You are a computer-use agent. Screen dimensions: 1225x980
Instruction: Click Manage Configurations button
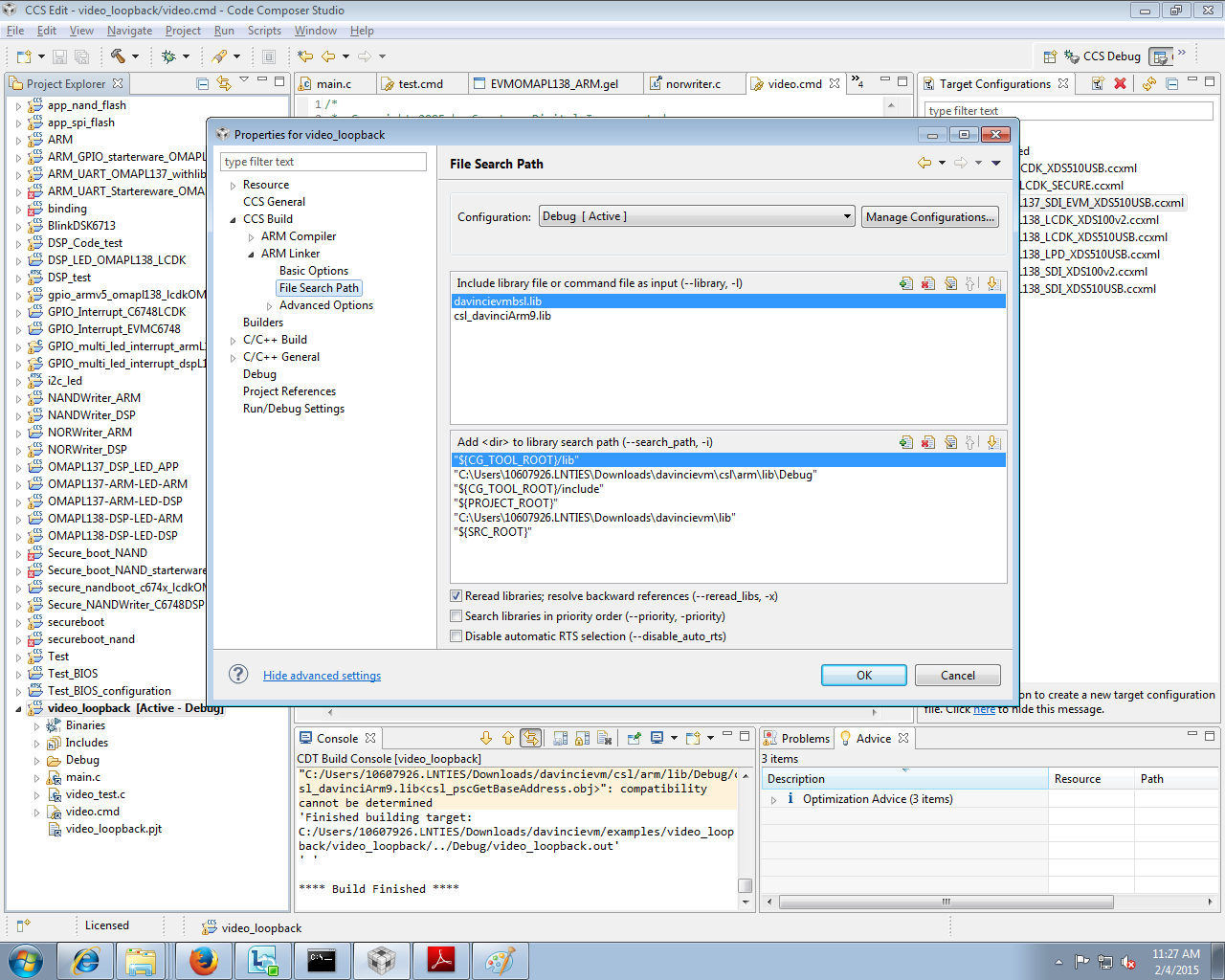point(929,216)
